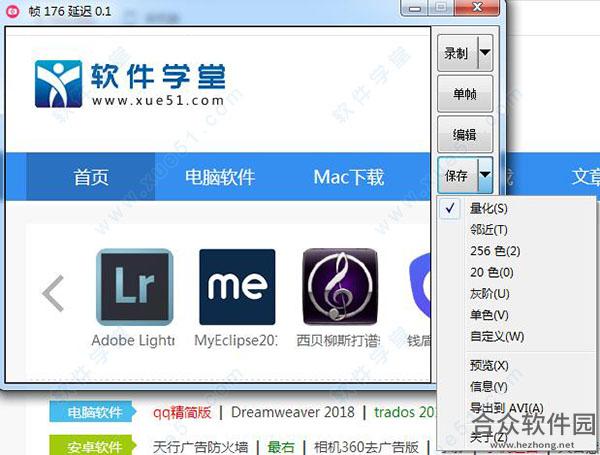Open the qq精简版 link
Screen dimensions: 600x455
182,412
